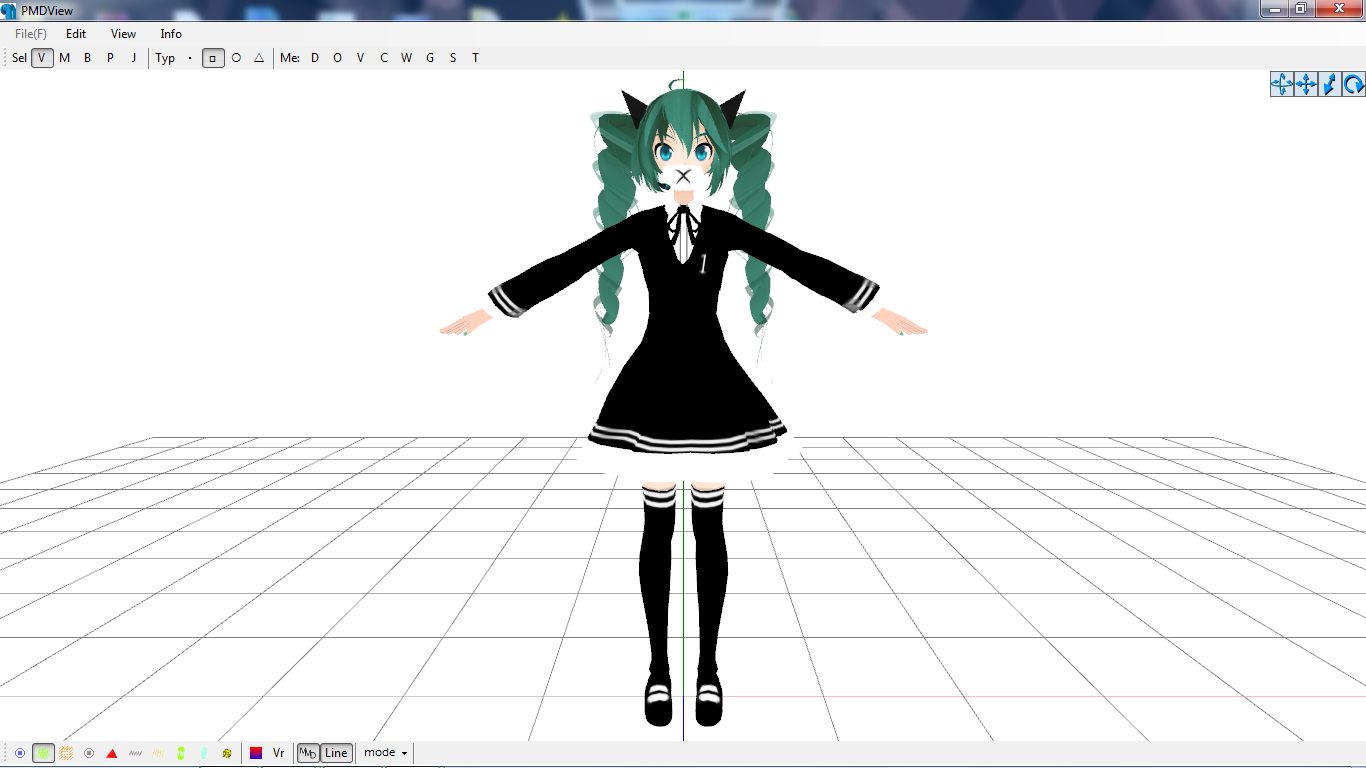Open the Info menu
This screenshot has height=768, width=1366.
pyautogui.click(x=171, y=34)
